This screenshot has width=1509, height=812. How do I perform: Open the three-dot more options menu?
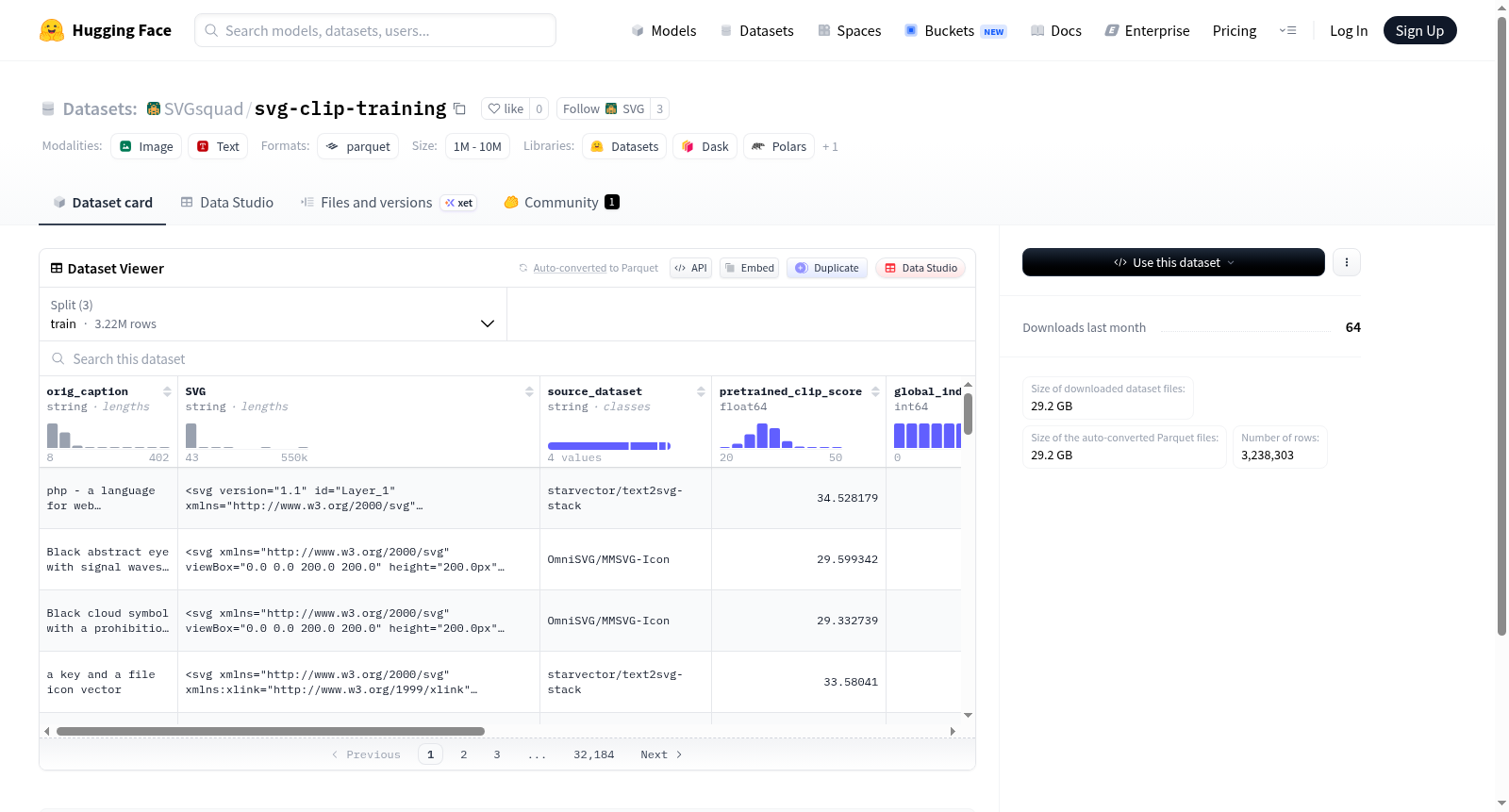(x=1347, y=262)
